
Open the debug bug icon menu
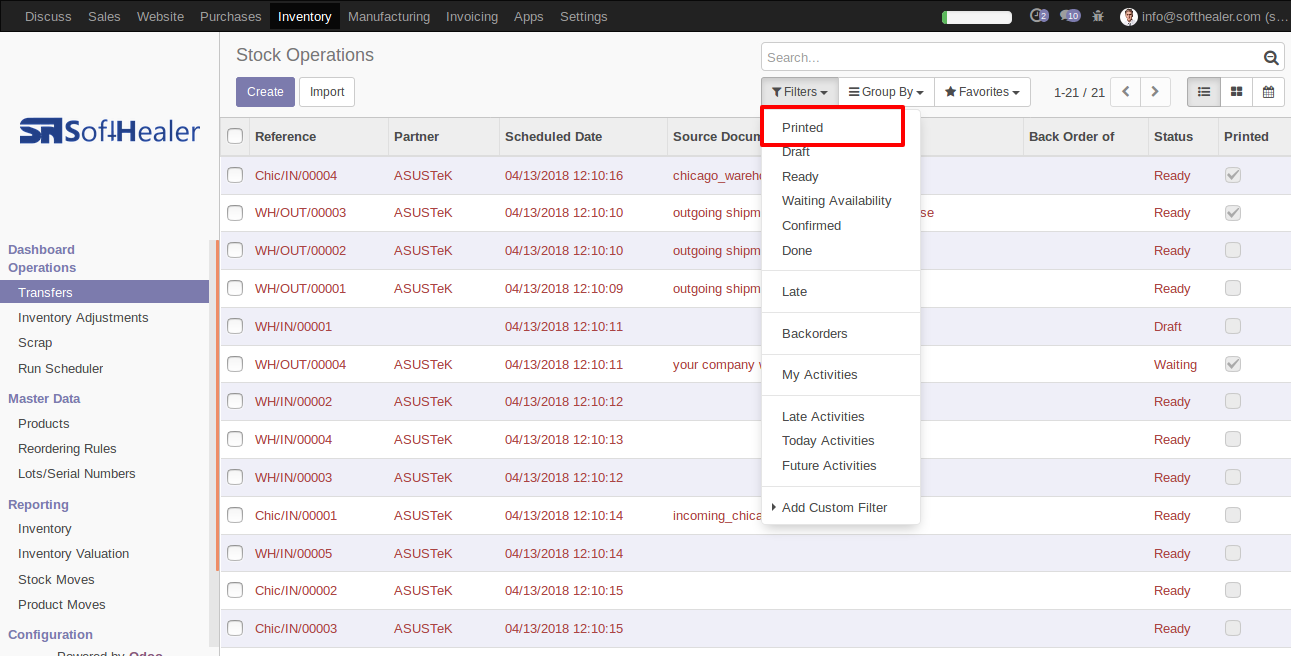pos(1099,16)
